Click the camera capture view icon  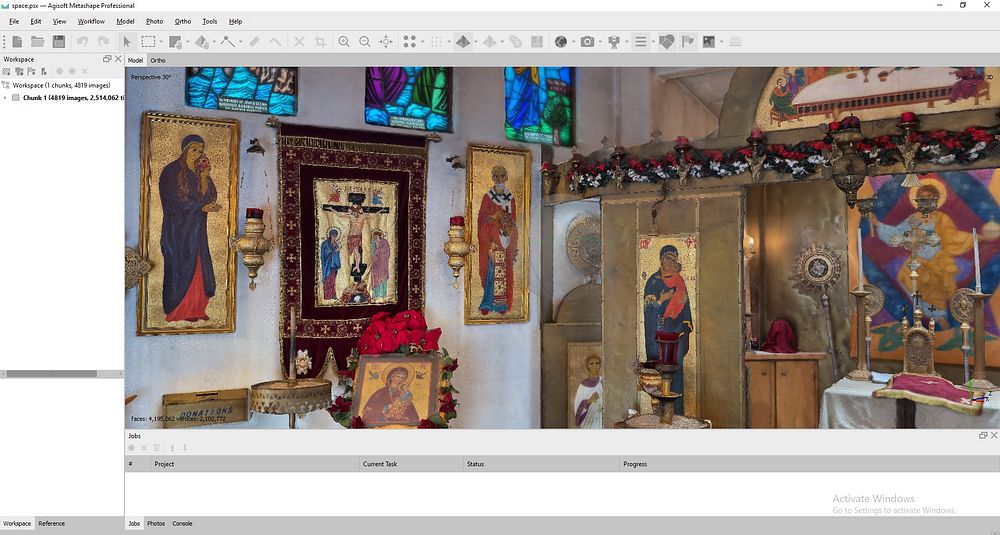coord(587,41)
